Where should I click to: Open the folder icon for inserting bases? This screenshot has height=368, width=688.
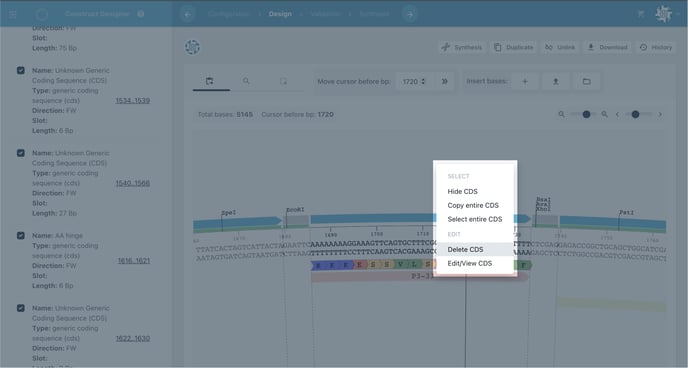point(587,82)
